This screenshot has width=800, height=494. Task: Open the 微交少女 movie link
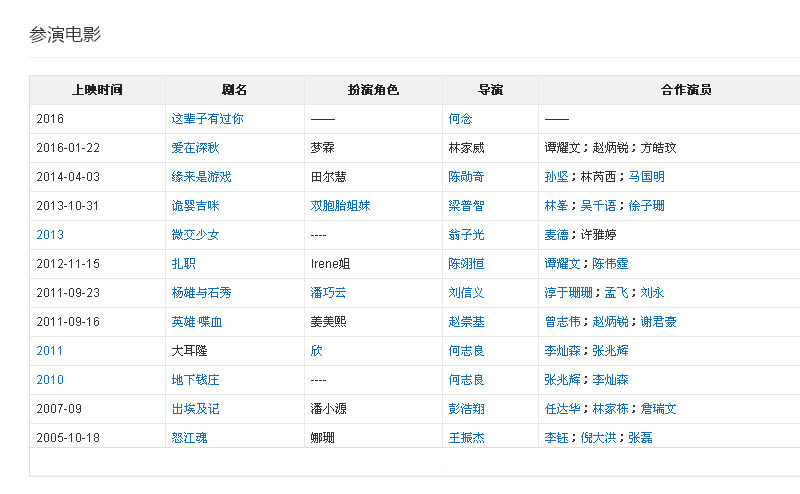tap(195, 235)
